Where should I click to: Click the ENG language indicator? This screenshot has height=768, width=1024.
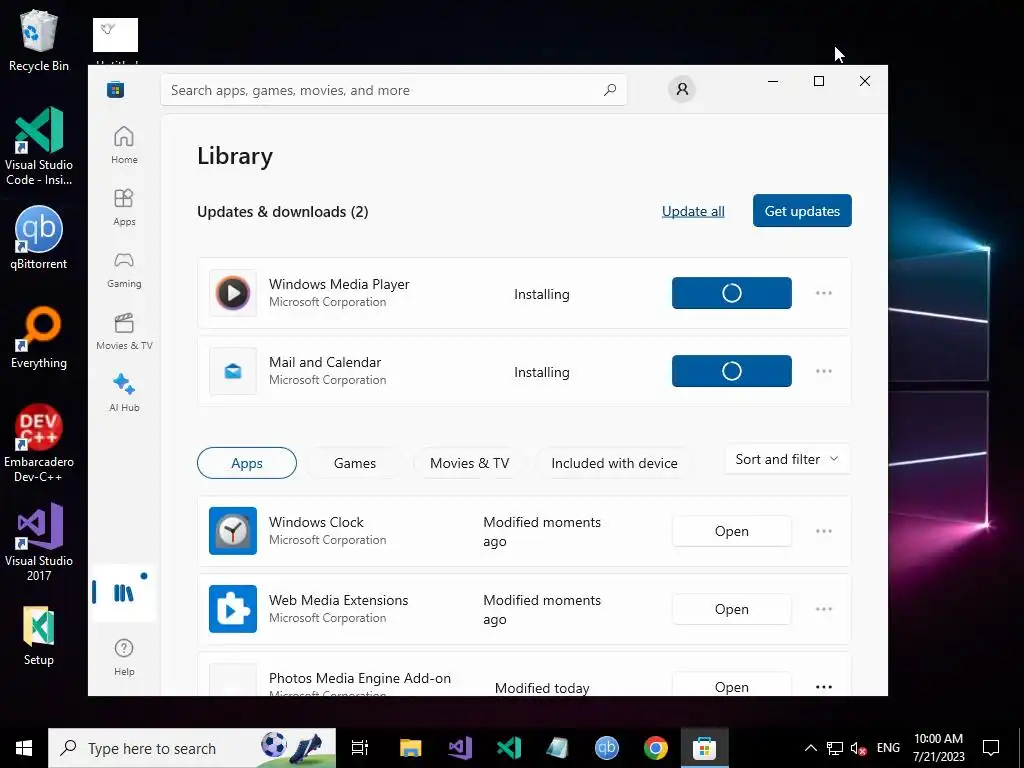(x=888, y=748)
